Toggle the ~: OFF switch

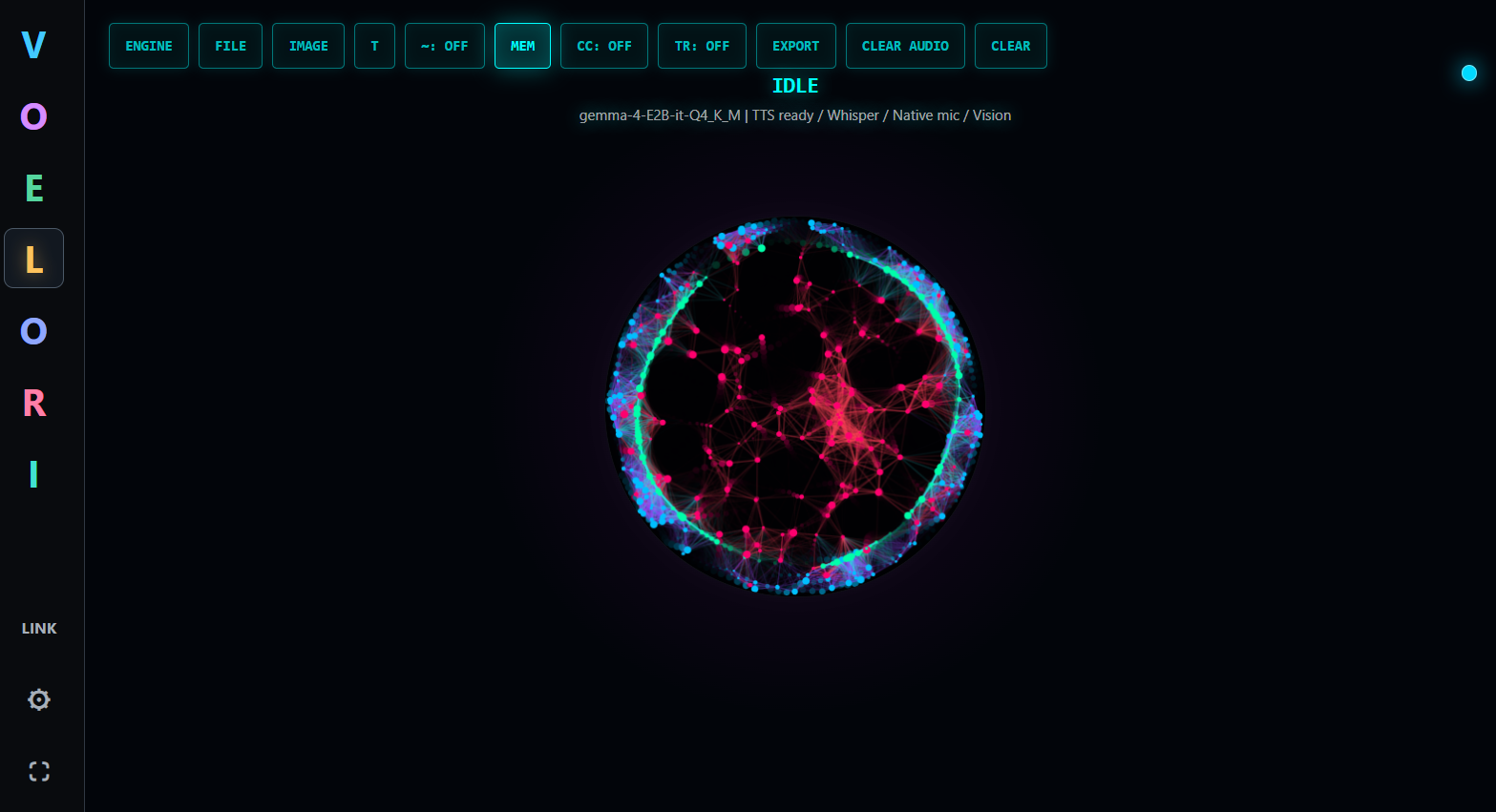[x=445, y=46]
